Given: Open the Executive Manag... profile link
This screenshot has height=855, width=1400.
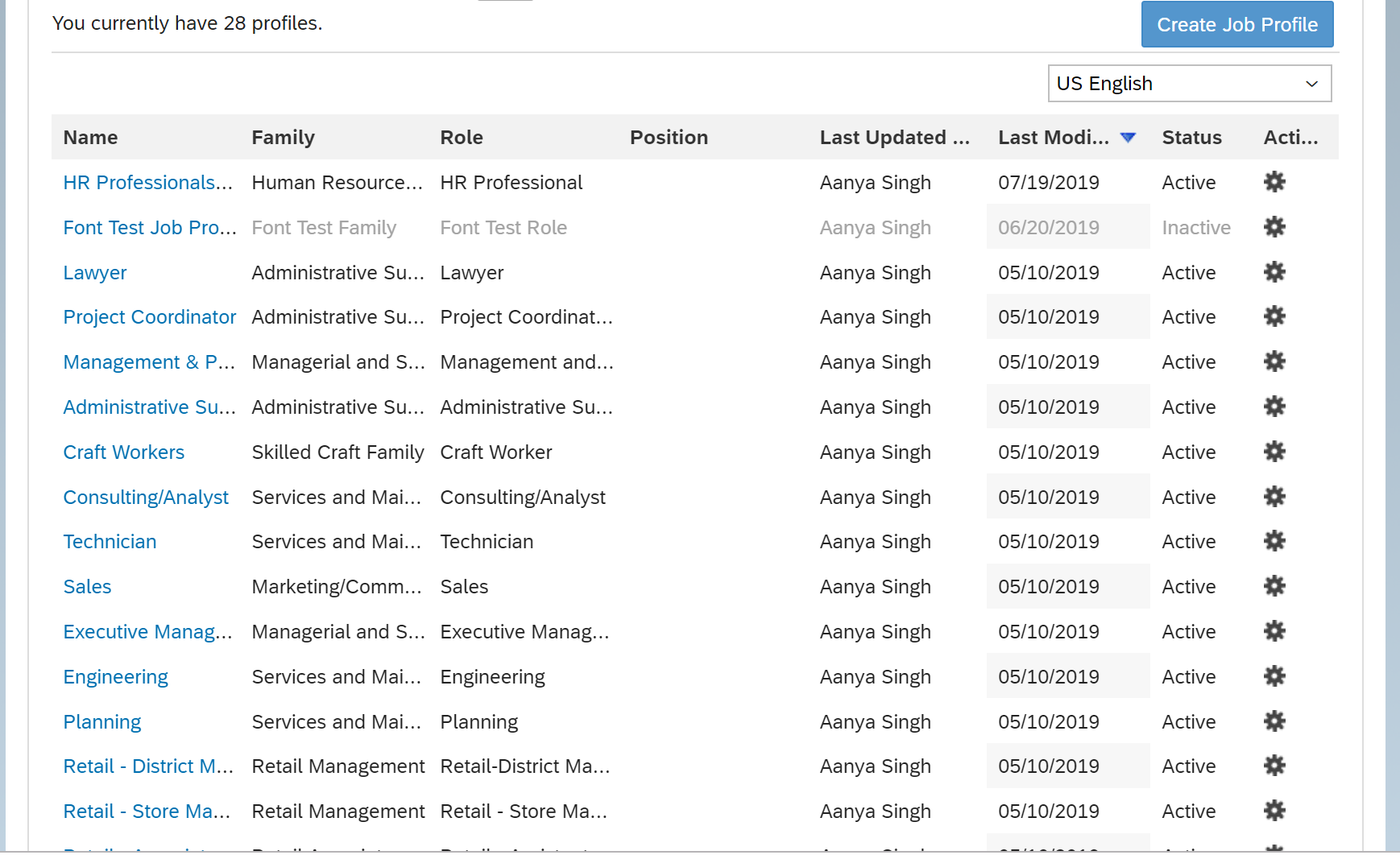Looking at the screenshot, I should (147, 632).
